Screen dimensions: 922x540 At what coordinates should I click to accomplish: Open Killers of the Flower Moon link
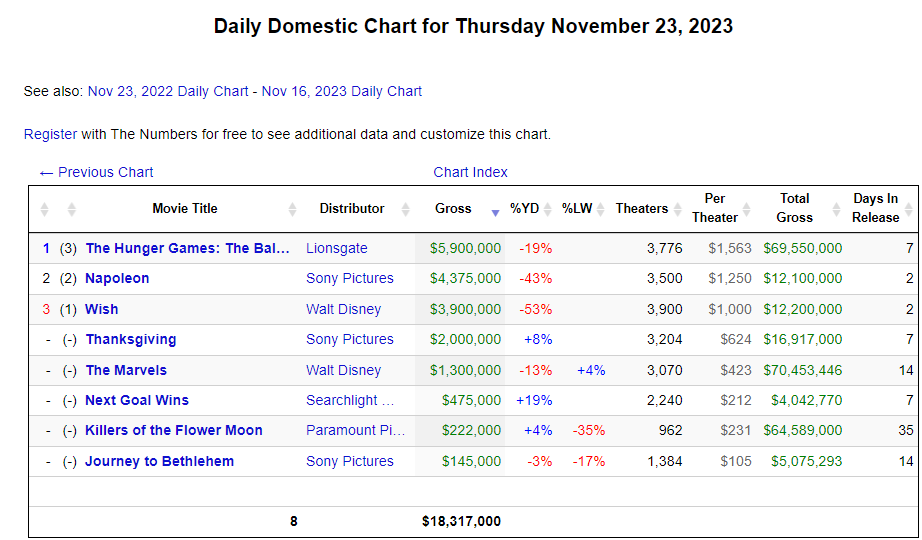coord(174,431)
